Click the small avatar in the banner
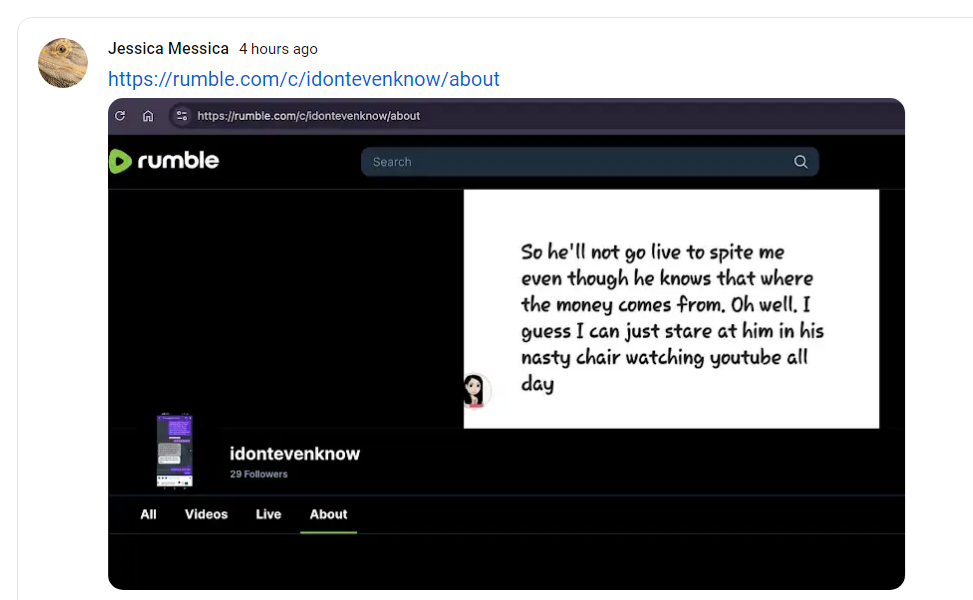The image size is (973, 600). [x=476, y=390]
